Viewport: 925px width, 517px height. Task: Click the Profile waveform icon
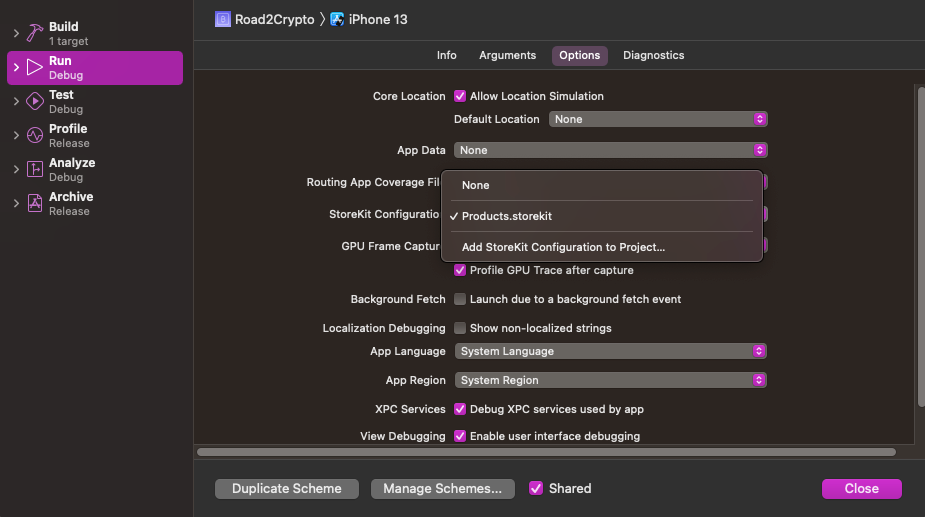(x=35, y=135)
